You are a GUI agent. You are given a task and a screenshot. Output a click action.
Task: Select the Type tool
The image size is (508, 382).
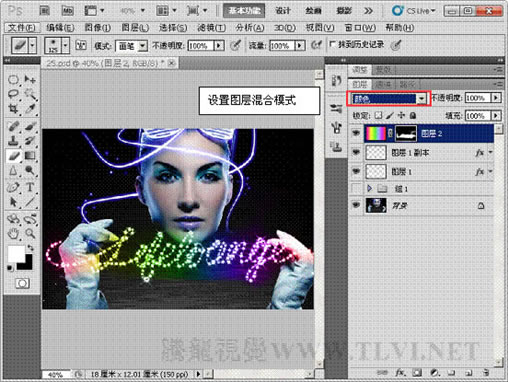coord(30,187)
